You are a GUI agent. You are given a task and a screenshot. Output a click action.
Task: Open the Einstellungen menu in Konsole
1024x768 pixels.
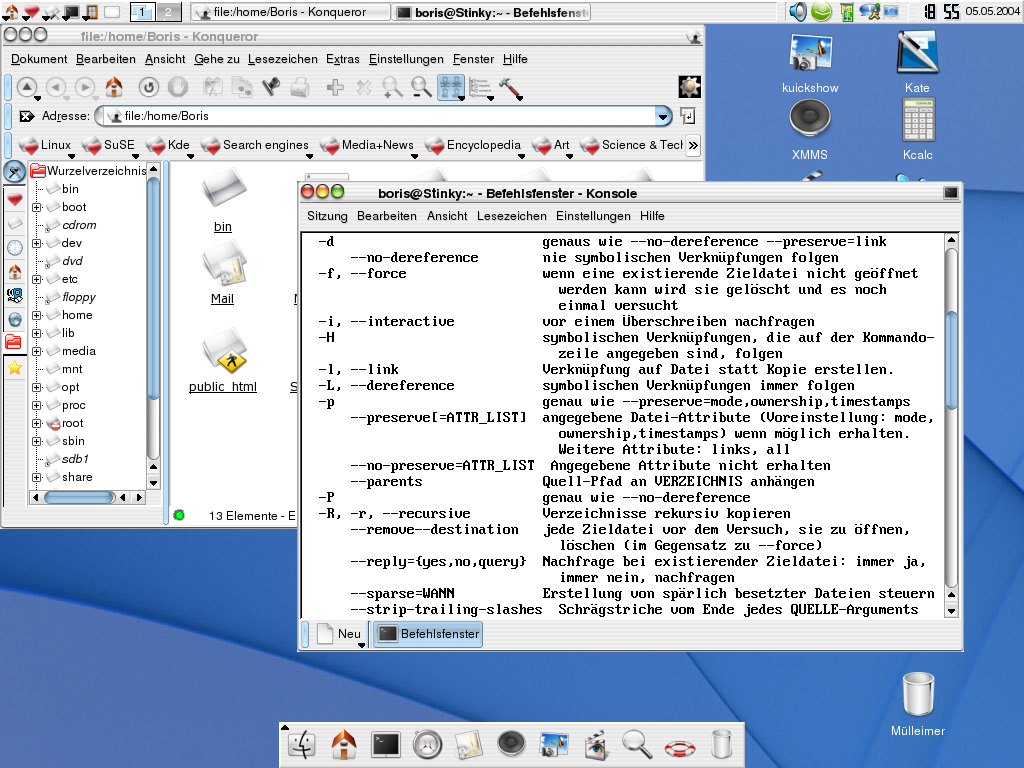593,216
